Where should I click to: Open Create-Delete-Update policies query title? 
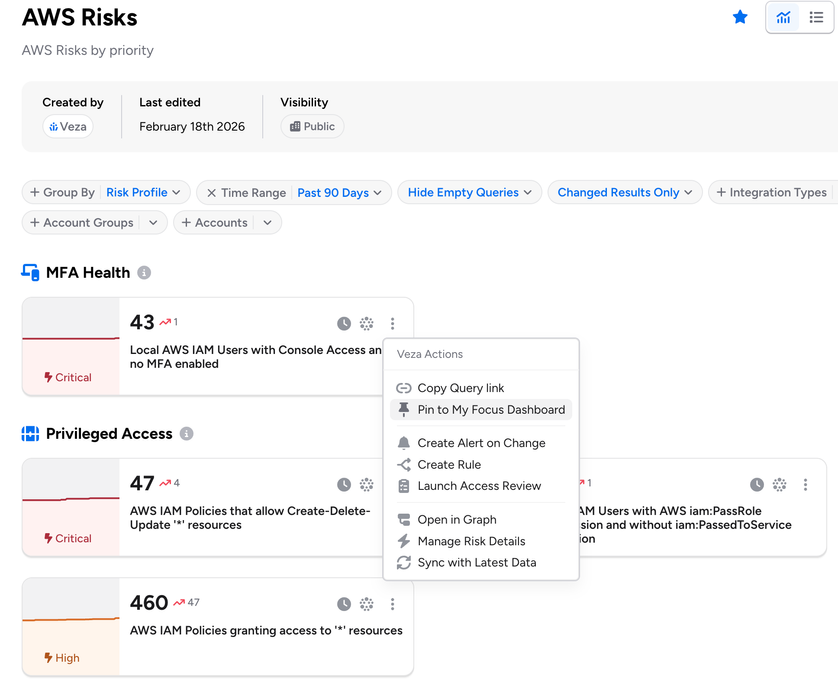point(250,518)
